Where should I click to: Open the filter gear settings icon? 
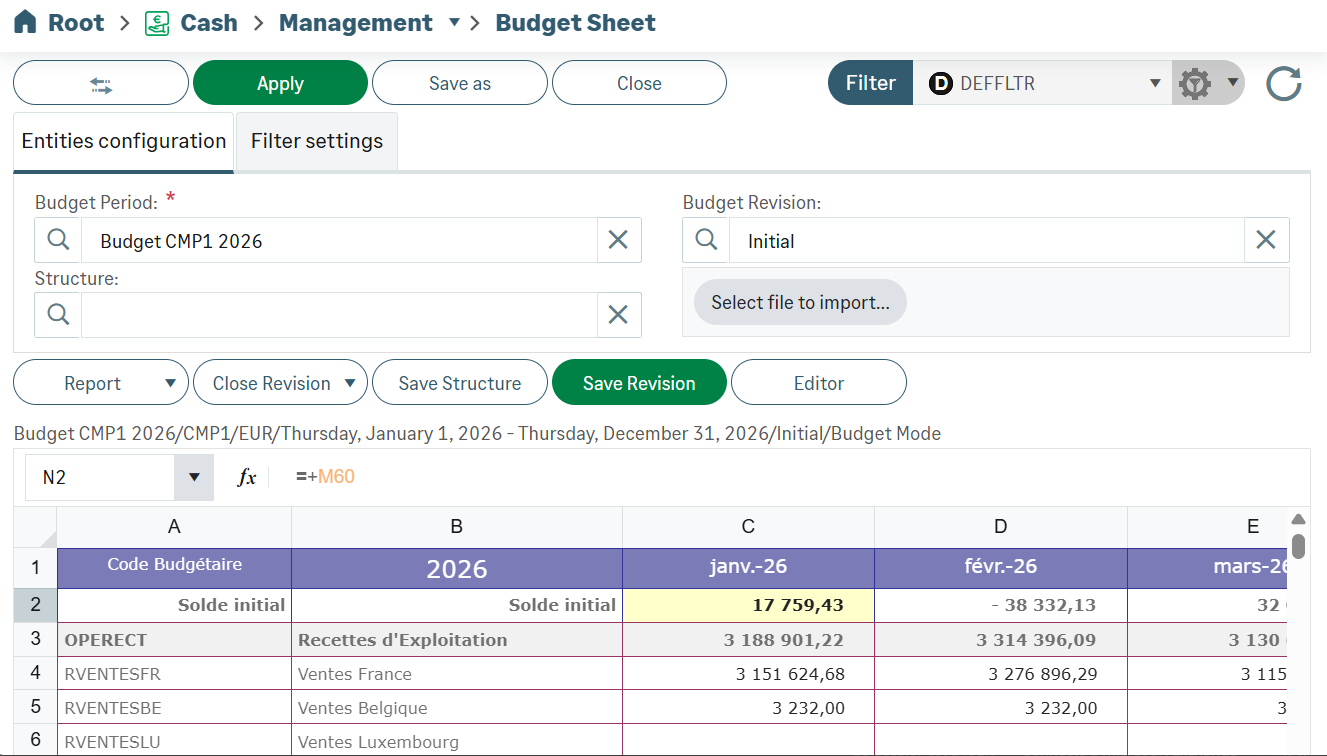(1195, 84)
